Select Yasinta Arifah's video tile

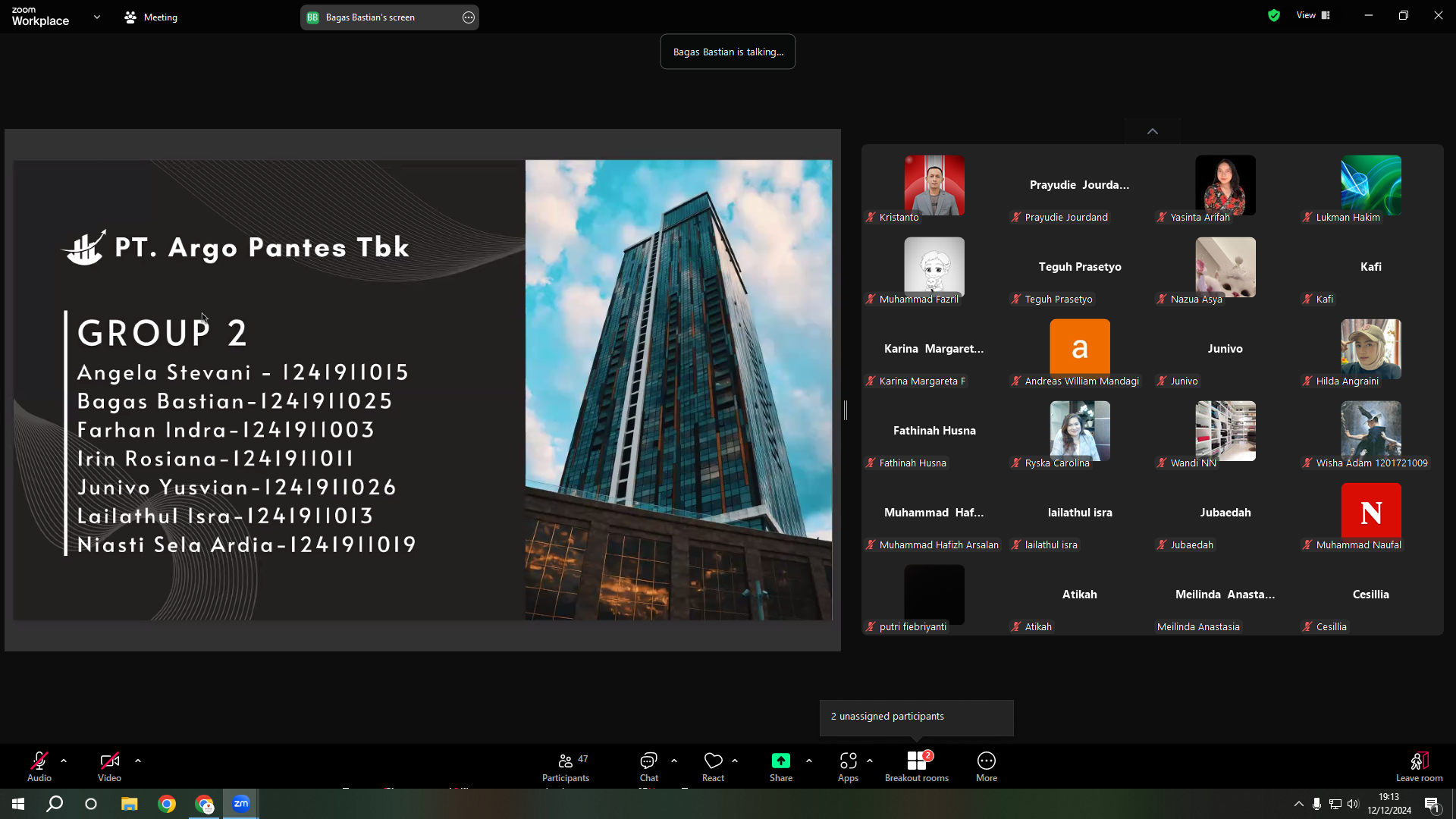pyautogui.click(x=1225, y=186)
